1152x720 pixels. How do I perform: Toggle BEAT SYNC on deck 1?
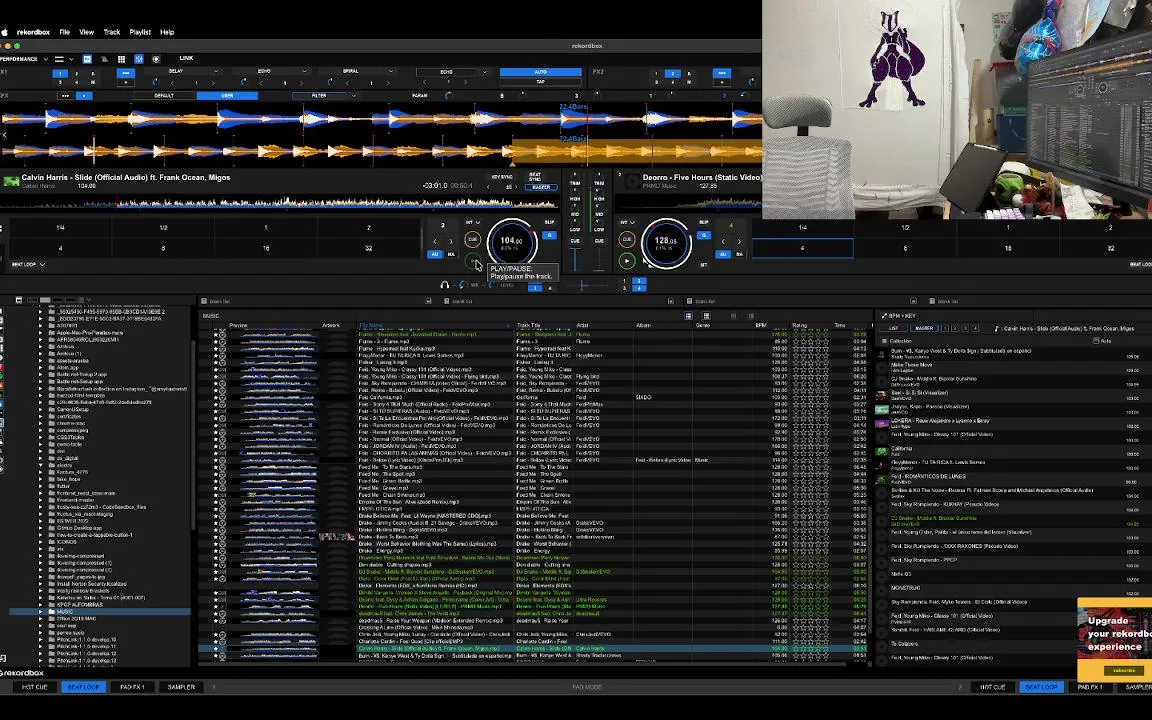[x=536, y=177]
